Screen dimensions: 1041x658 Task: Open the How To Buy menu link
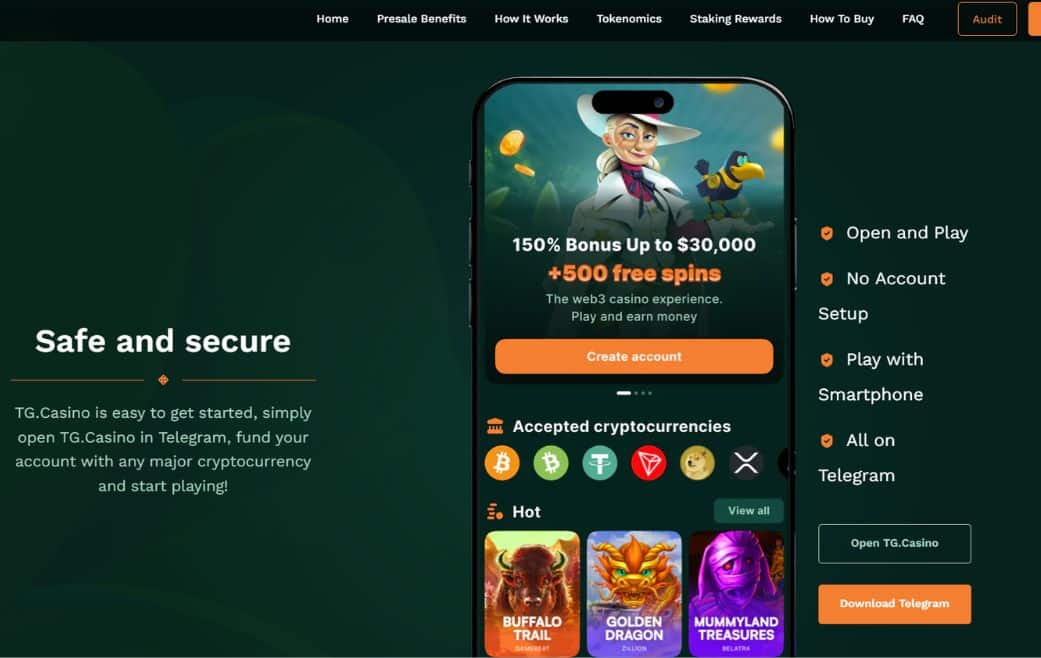[842, 19]
